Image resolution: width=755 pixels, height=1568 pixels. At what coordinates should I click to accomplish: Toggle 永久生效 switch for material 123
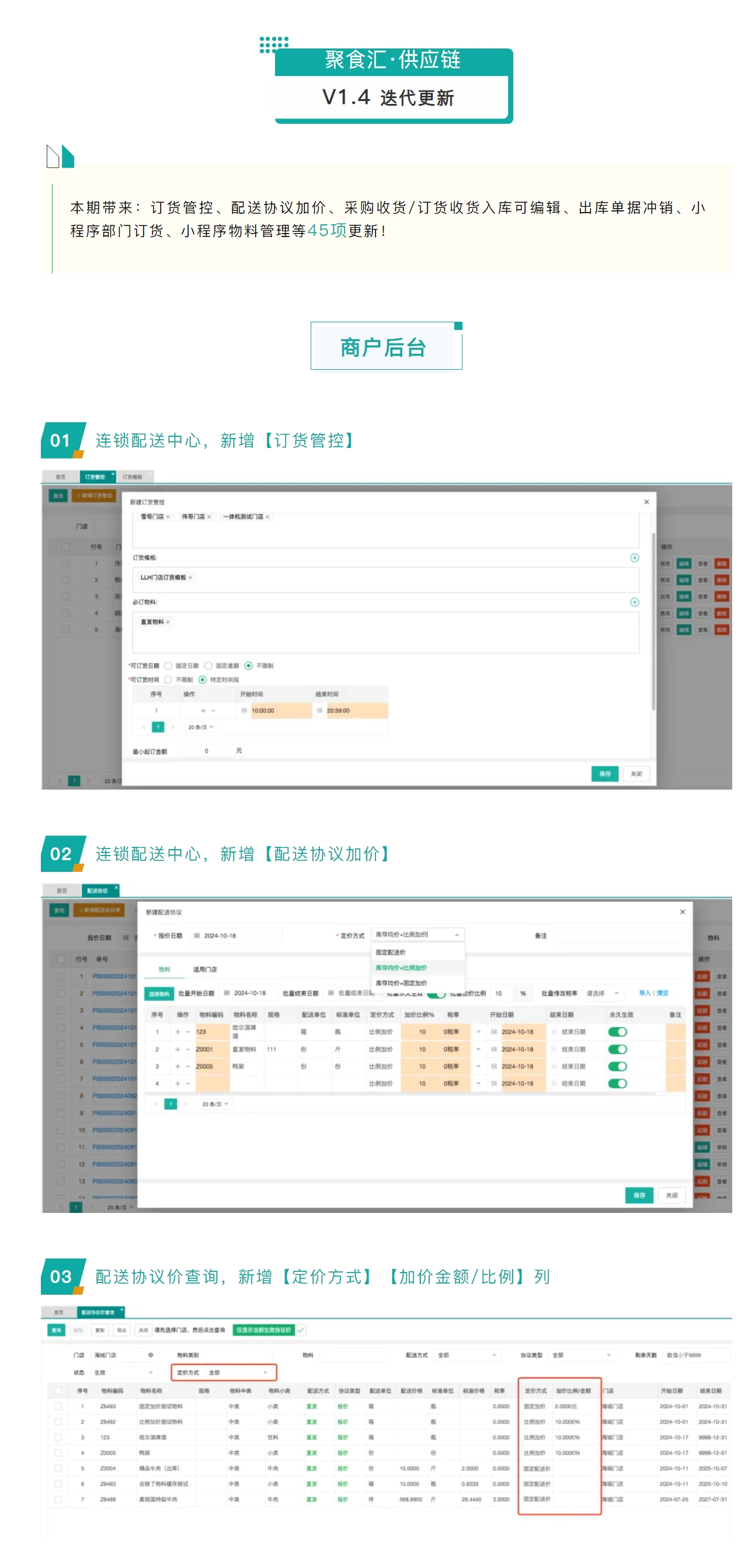click(617, 1032)
